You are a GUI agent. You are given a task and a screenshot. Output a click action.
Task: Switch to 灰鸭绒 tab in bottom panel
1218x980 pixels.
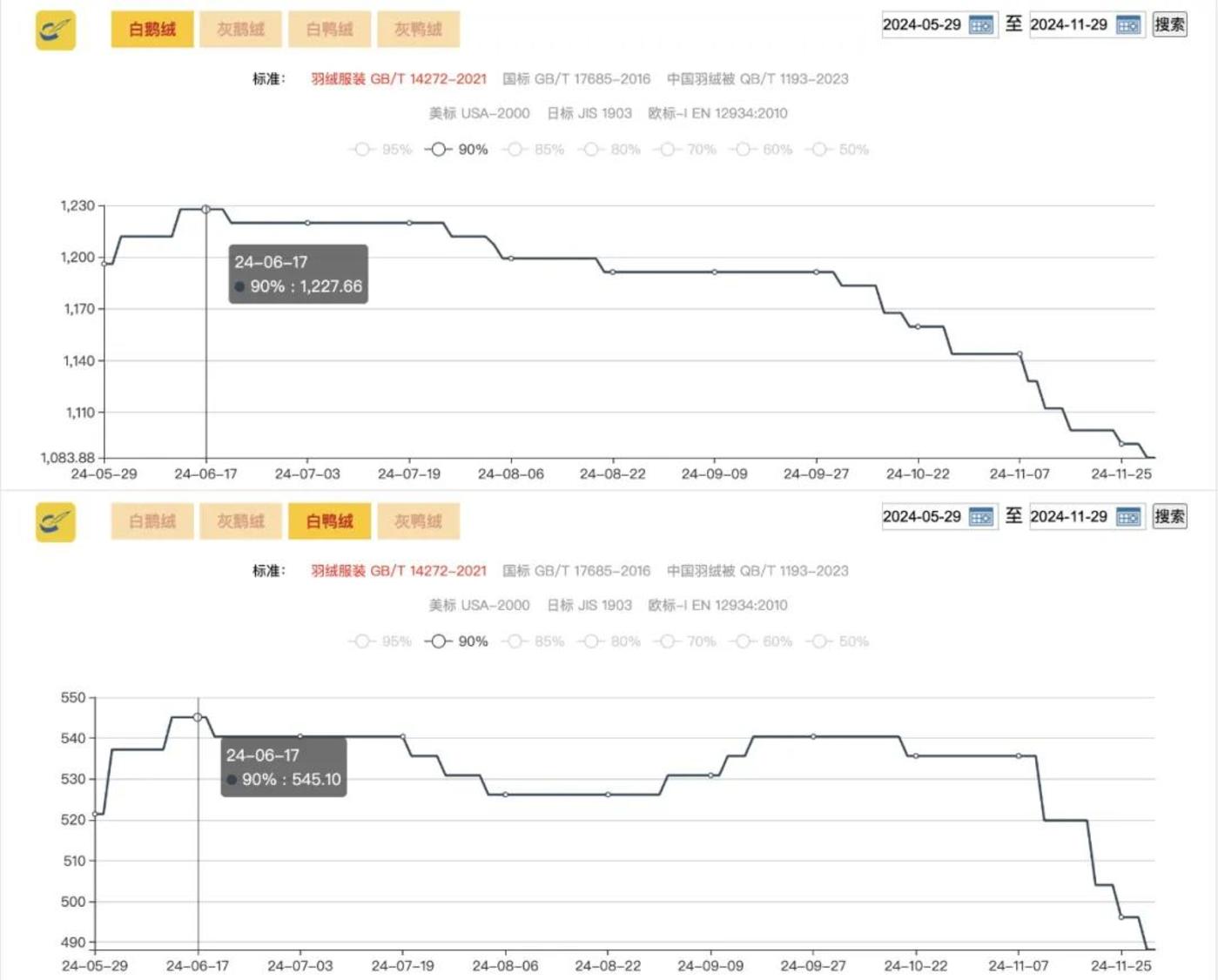418,521
